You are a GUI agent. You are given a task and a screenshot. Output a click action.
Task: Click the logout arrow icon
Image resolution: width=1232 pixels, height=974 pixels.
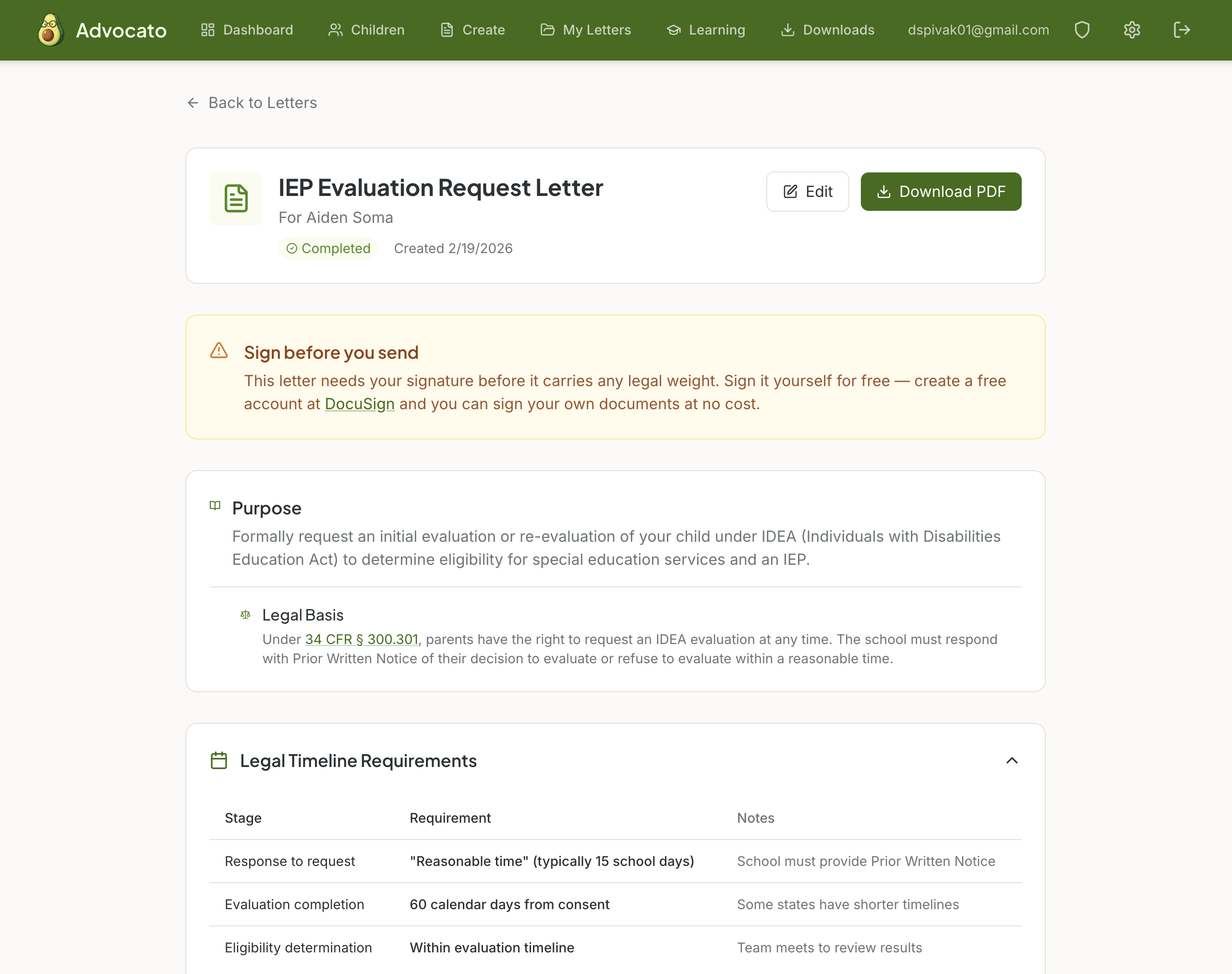tap(1181, 30)
